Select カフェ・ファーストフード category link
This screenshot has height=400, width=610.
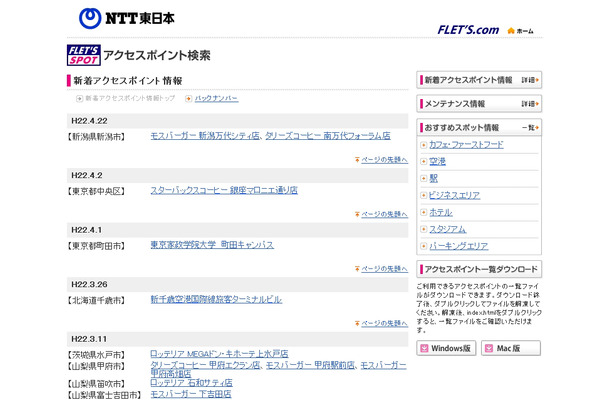(466, 145)
